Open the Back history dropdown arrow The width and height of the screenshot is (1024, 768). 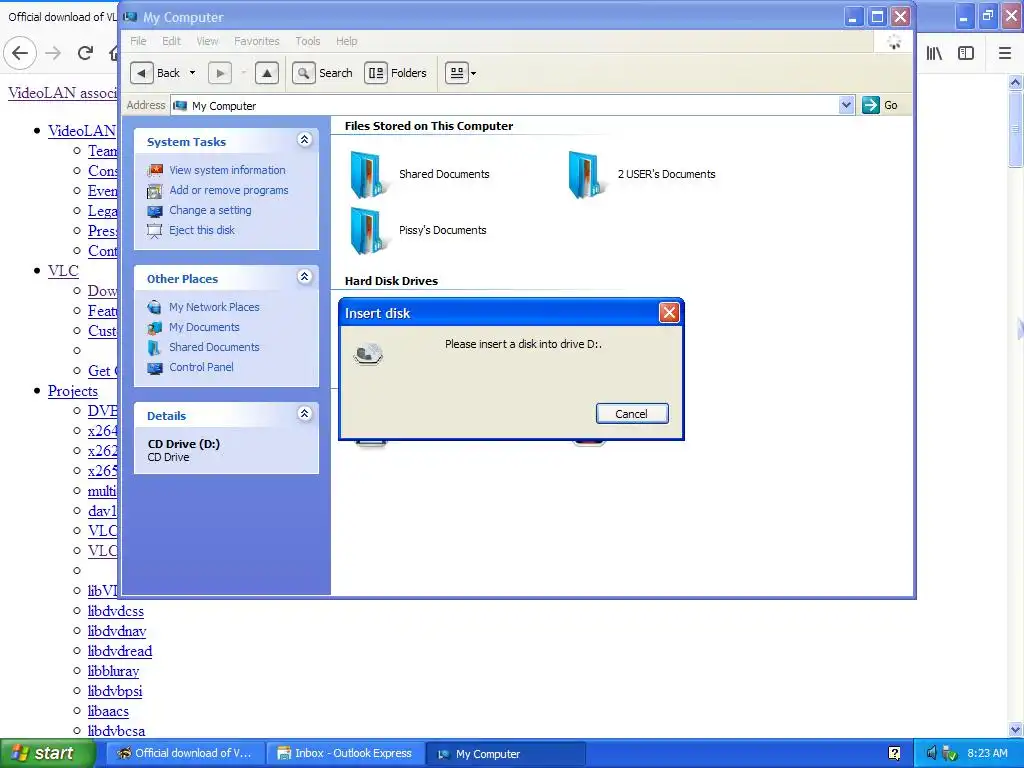click(192, 73)
